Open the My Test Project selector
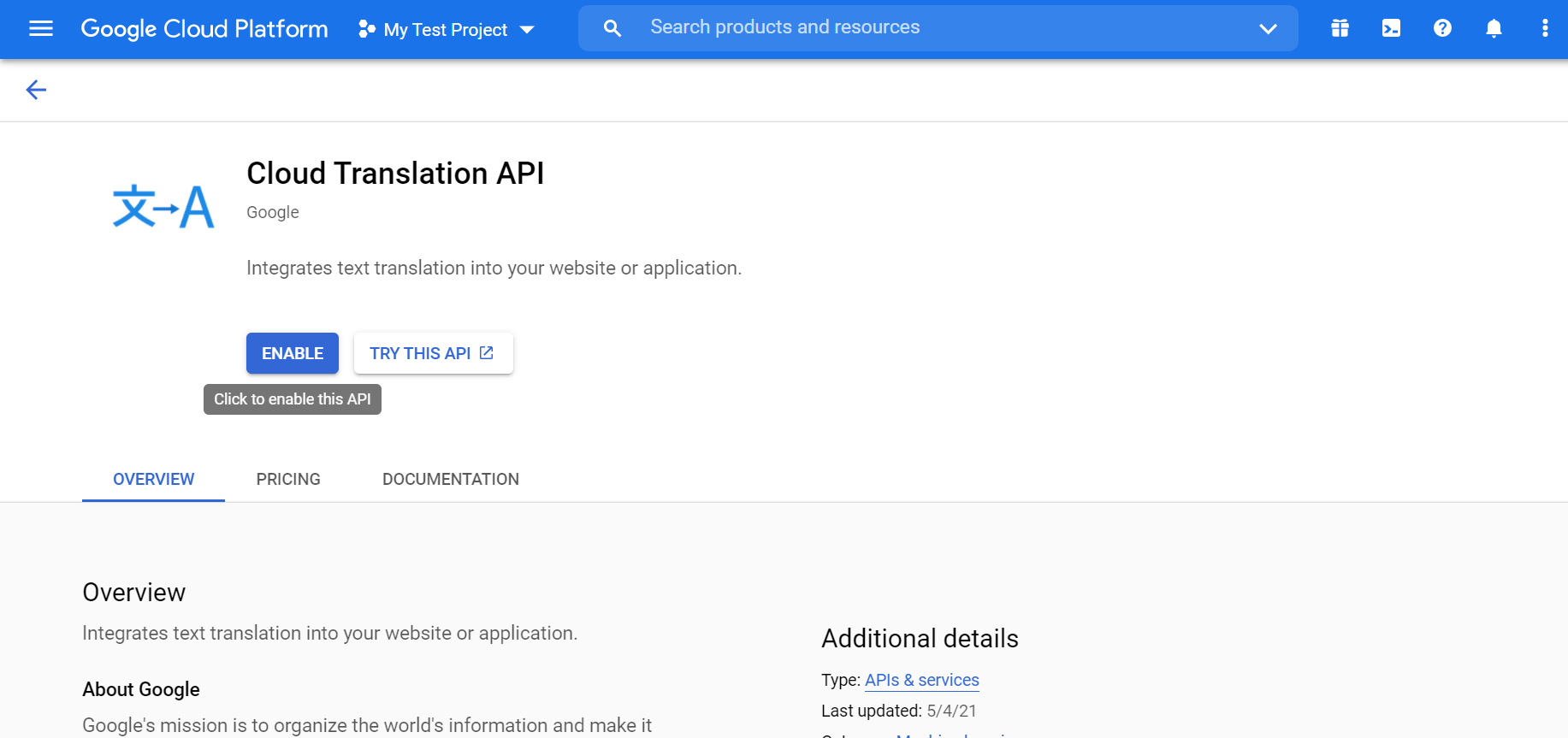Image resolution: width=1568 pixels, height=738 pixels. (446, 29)
